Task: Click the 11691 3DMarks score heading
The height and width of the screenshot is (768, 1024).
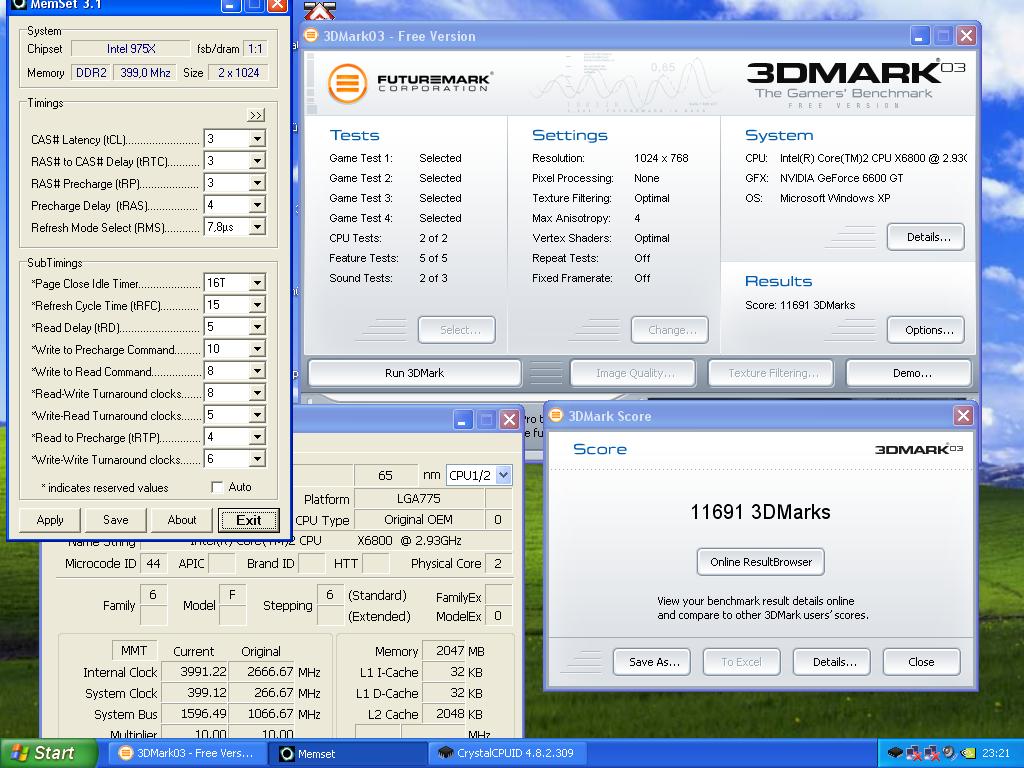Action: tap(760, 511)
